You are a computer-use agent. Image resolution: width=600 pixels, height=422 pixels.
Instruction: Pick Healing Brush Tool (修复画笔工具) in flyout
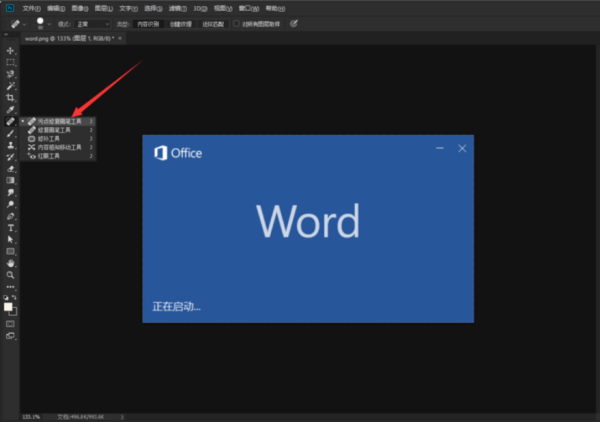[57, 130]
